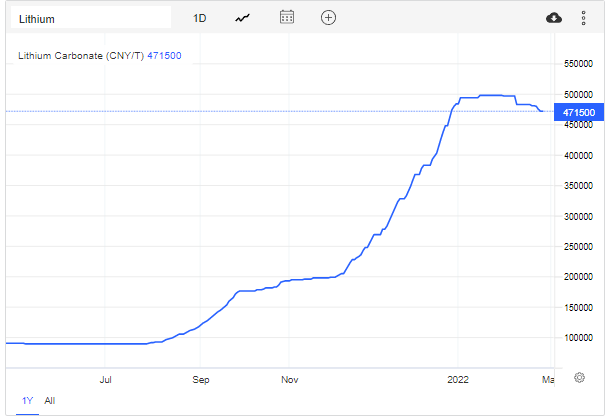Click the 500000 y-axis label
This screenshot has height=420, width=614.
(x=578, y=94)
